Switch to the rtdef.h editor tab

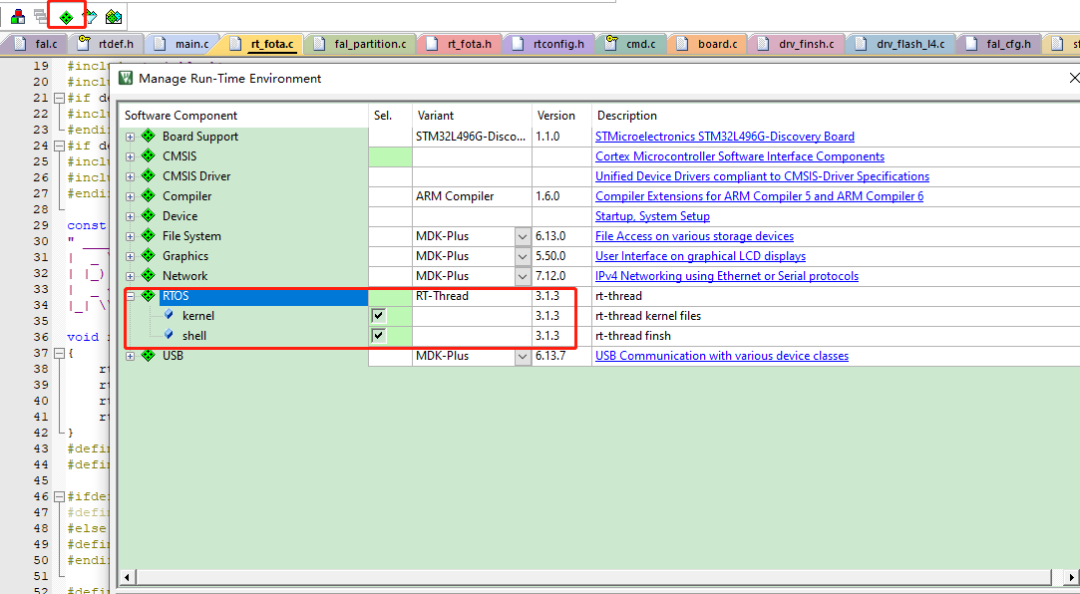[107, 43]
